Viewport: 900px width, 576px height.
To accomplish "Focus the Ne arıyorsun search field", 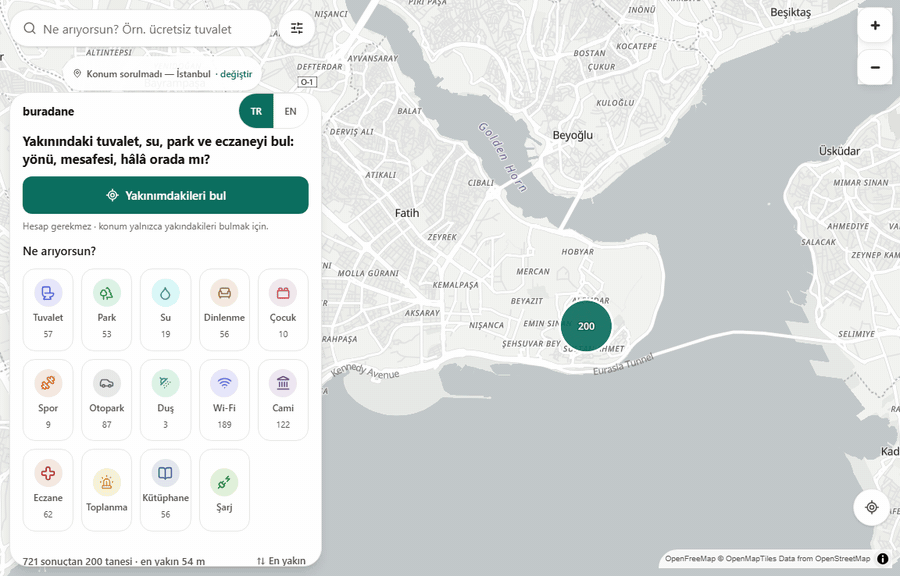I will coord(141,28).
